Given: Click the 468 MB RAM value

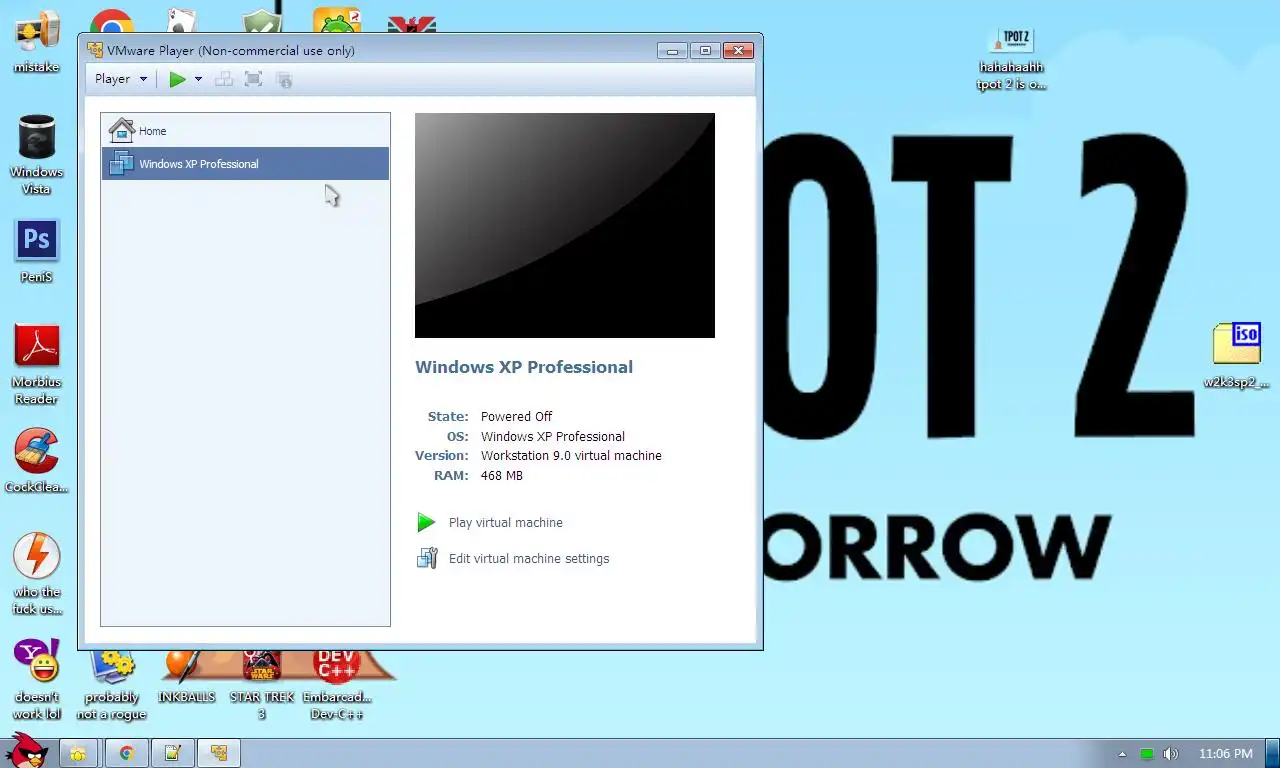Looking at the screenshot, I should pos(502,476).
